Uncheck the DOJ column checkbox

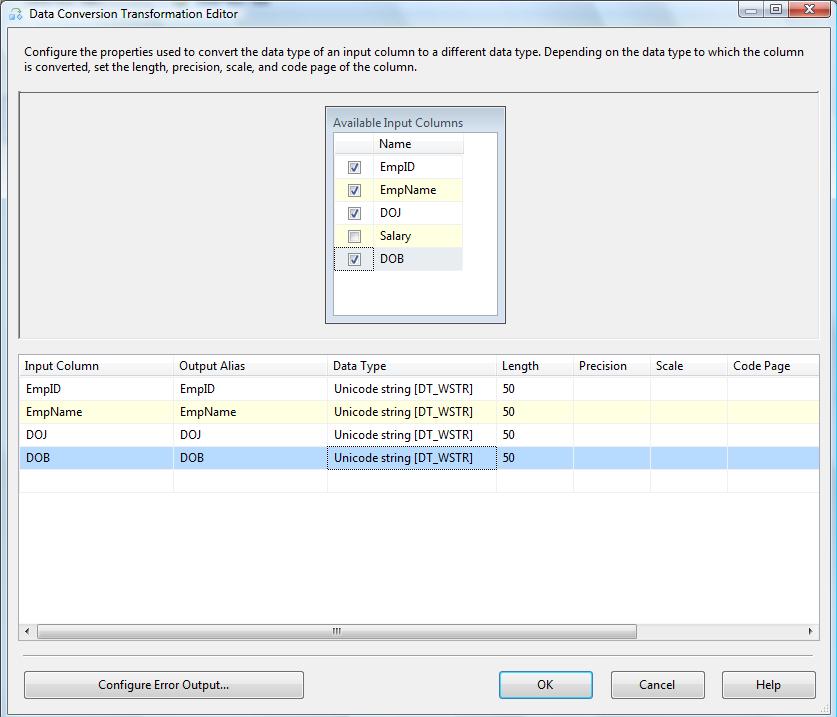click(x=354, y=214)
